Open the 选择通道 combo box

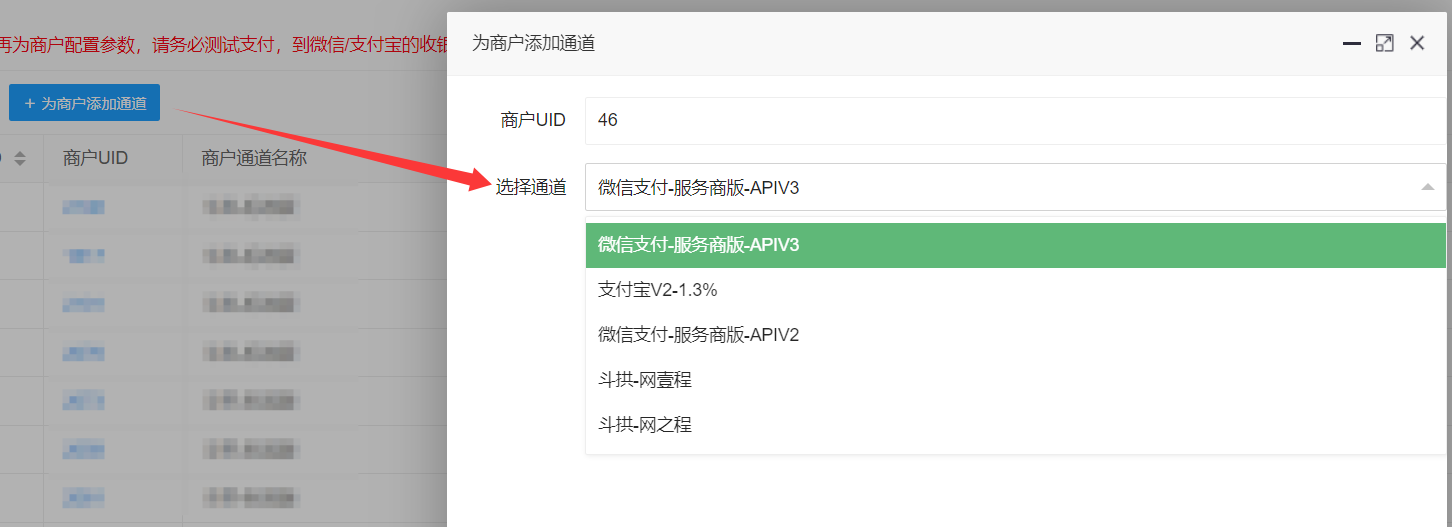click(x=1000, y=187)
